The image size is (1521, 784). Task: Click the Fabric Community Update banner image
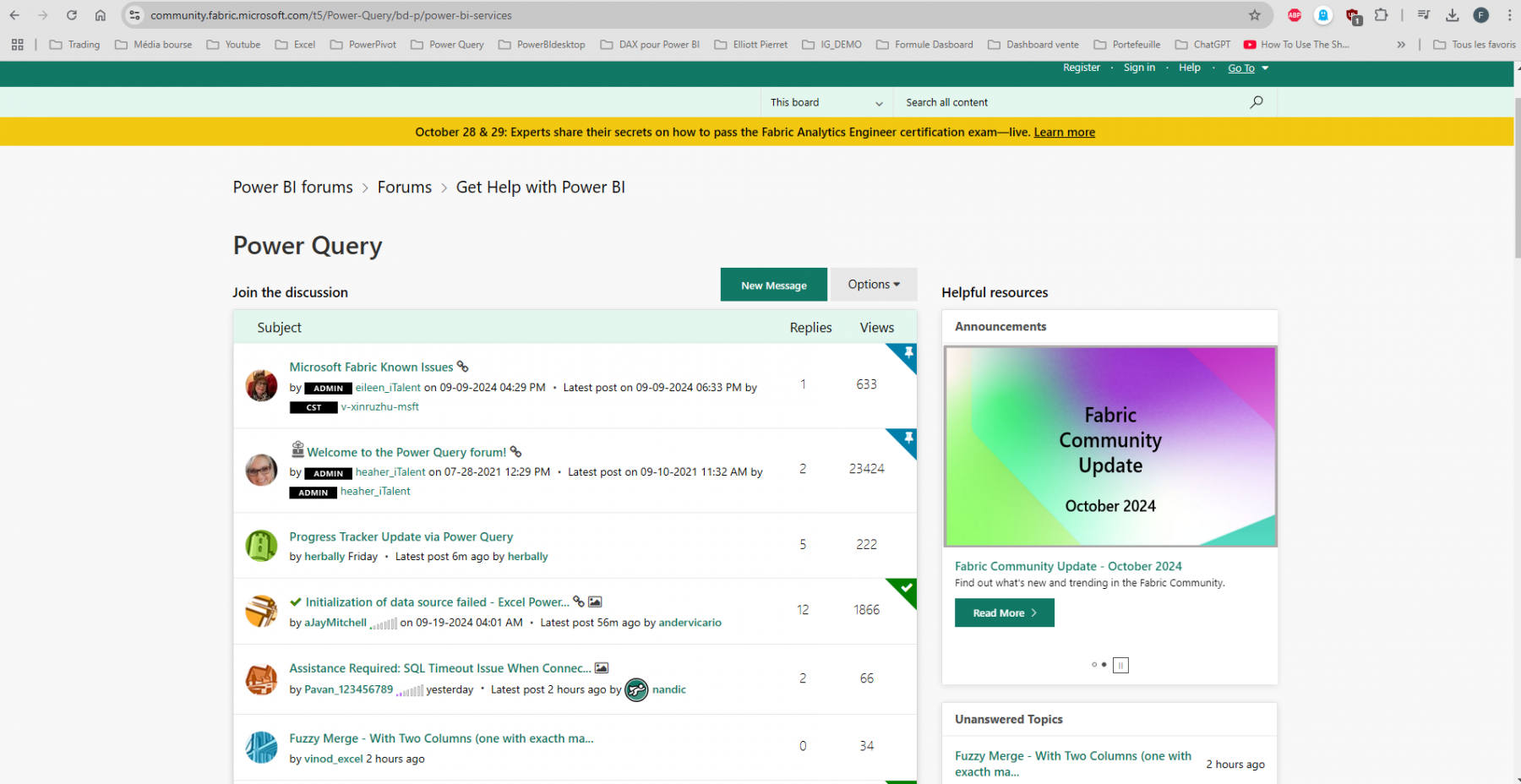[1110, 446]
